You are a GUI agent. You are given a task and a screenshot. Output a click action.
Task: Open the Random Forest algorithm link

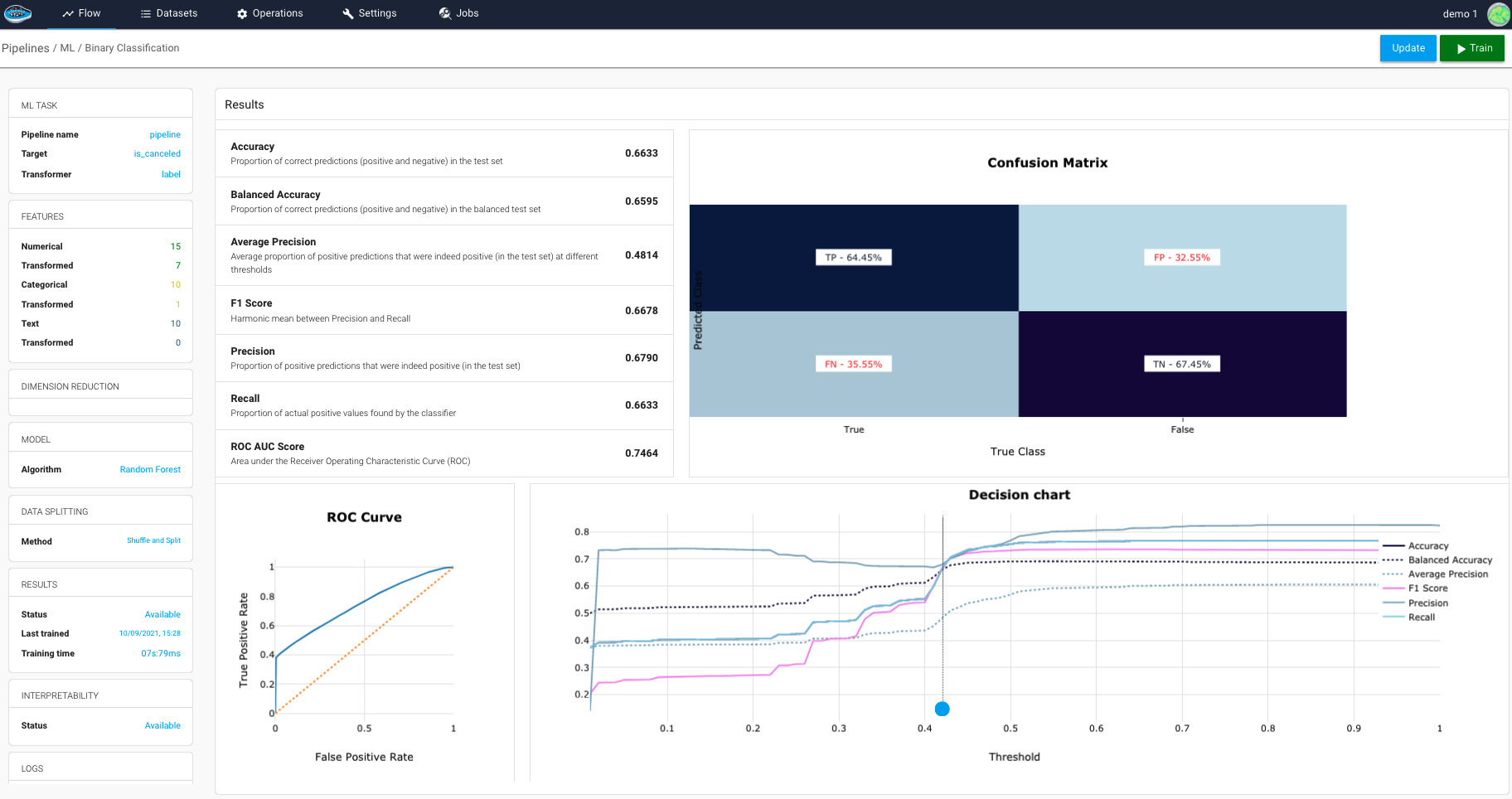[150, 469]
